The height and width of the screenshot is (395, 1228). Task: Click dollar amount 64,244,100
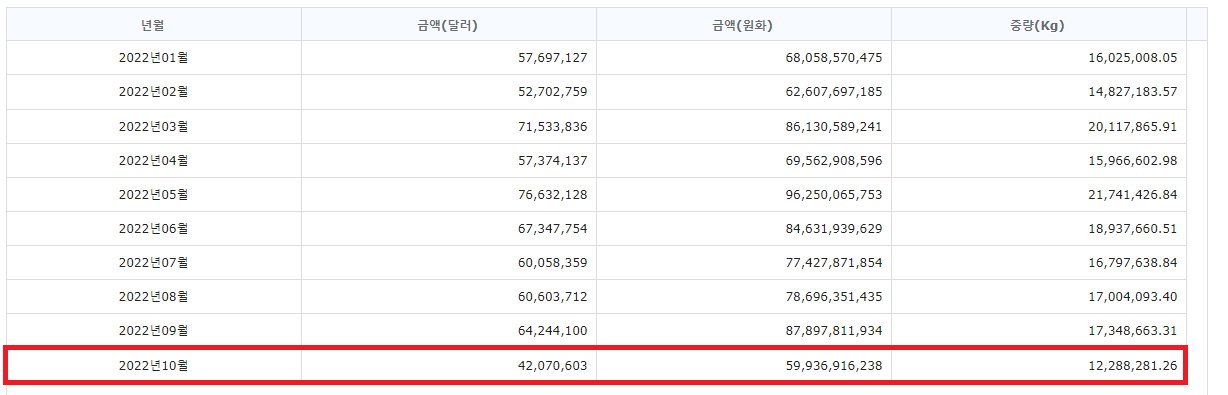(x=553, y=330)
